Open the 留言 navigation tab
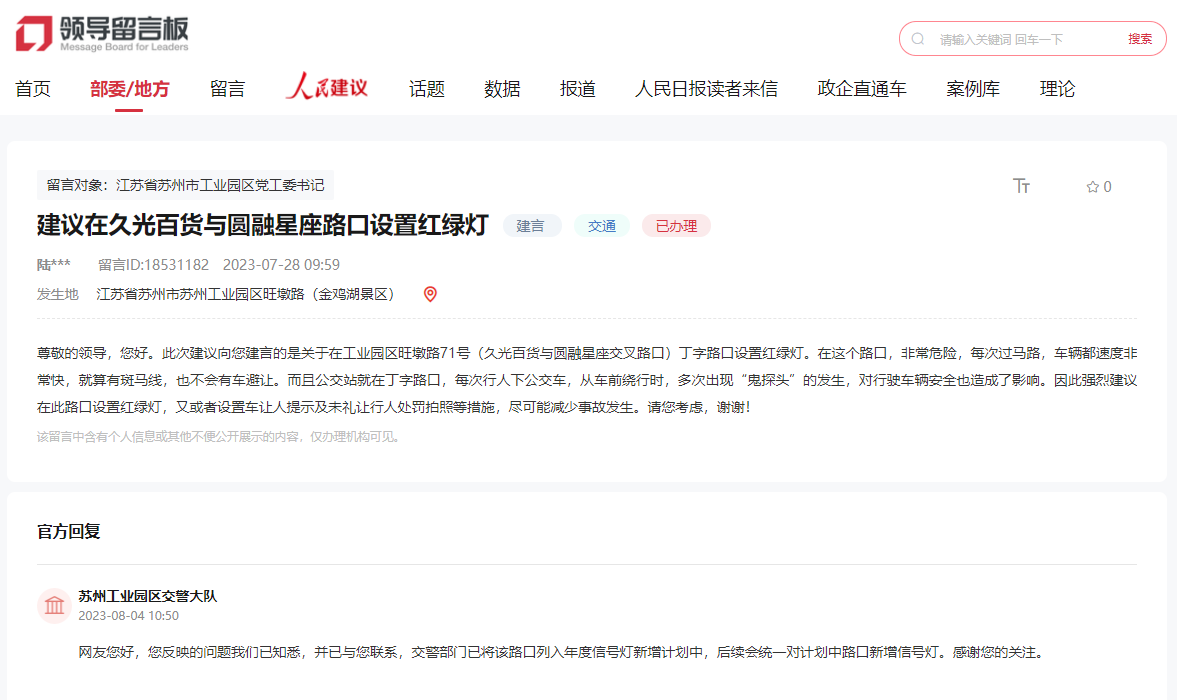This screenshot has height=700, width=1177. click(x=227, y=89)
